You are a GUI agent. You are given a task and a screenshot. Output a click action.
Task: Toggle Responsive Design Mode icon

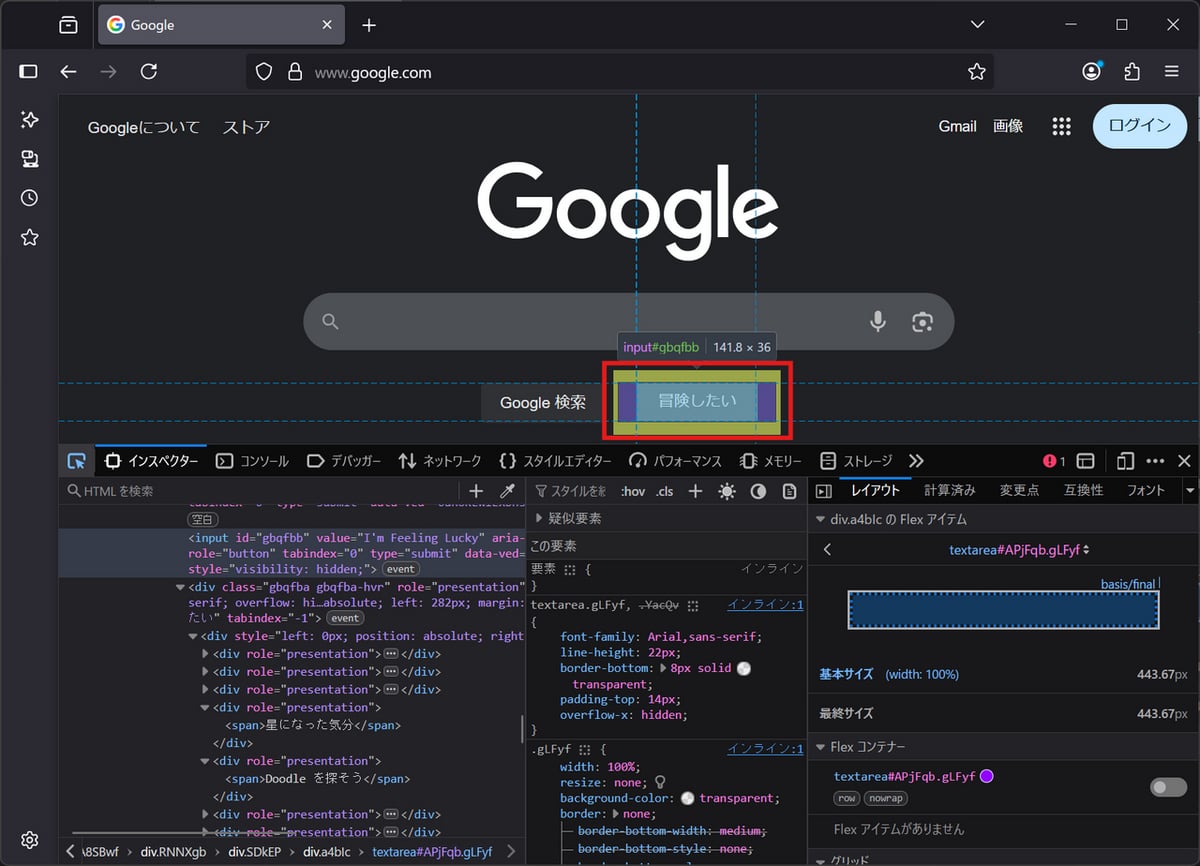pos(1125,461)
